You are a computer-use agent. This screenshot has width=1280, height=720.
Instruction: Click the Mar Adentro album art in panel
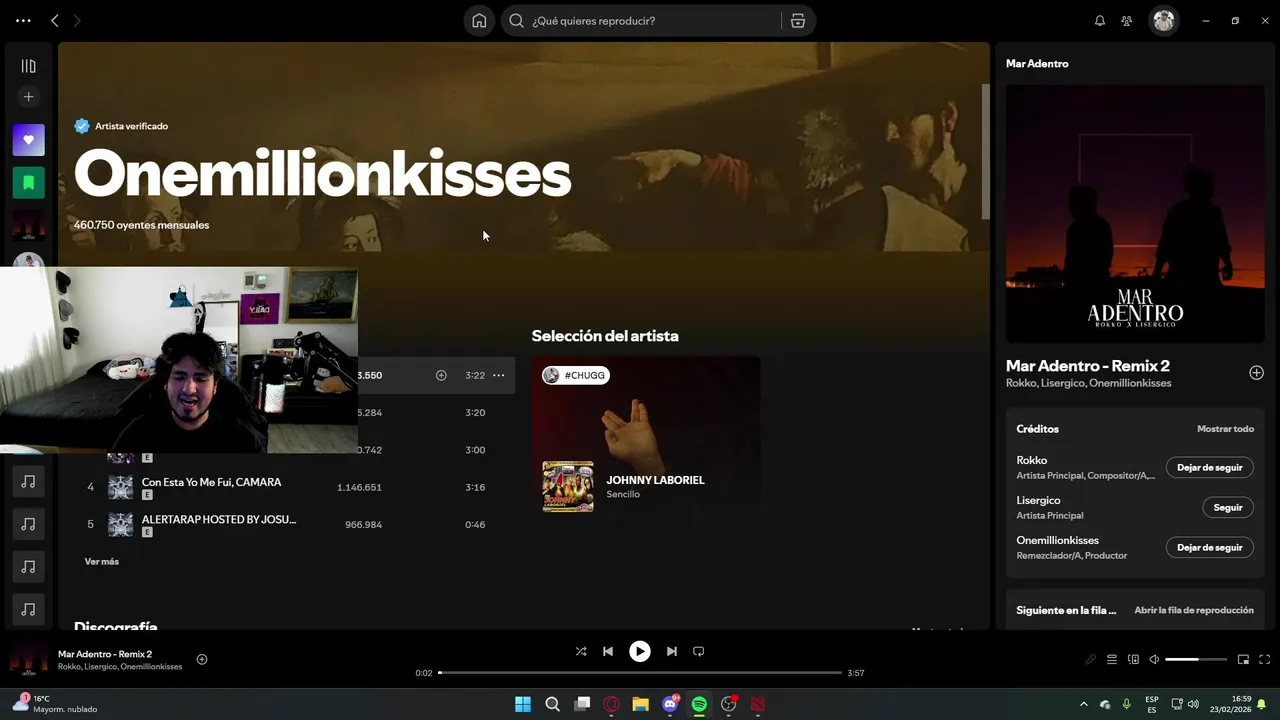coord(1135,213)
